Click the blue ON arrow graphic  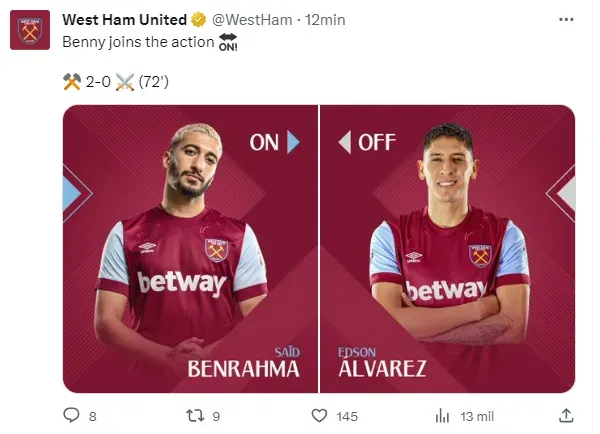[293, 142]
